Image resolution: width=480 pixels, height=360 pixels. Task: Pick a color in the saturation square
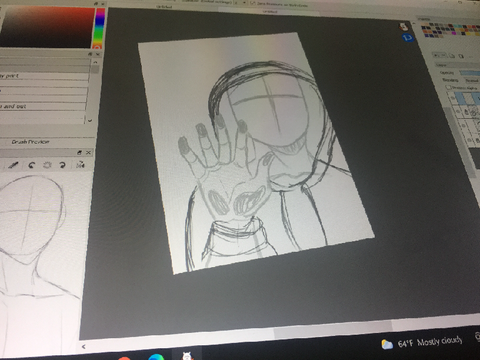click(47, 27)
